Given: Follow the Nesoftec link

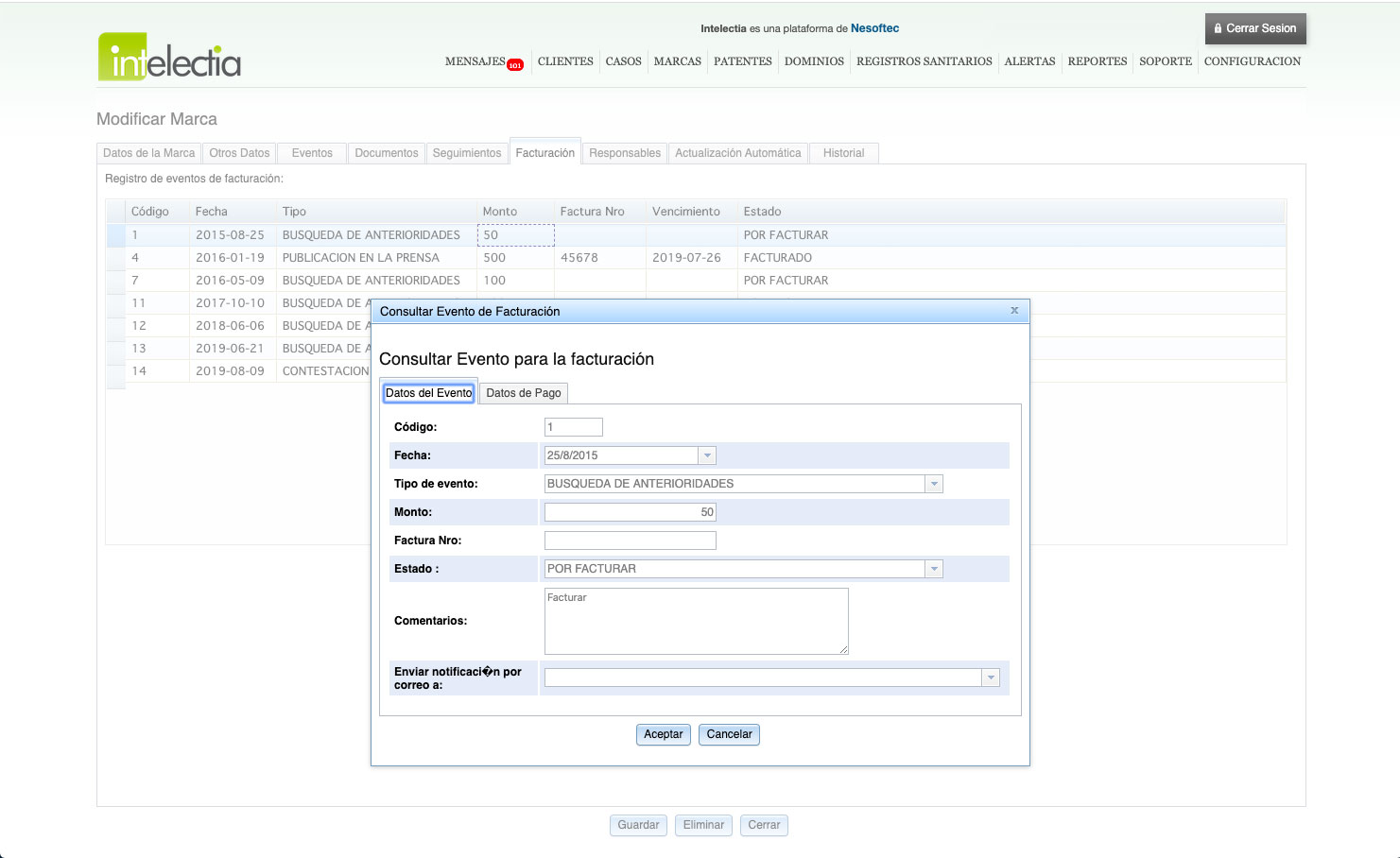Looking at the screenshot, I should coord(874,28).
